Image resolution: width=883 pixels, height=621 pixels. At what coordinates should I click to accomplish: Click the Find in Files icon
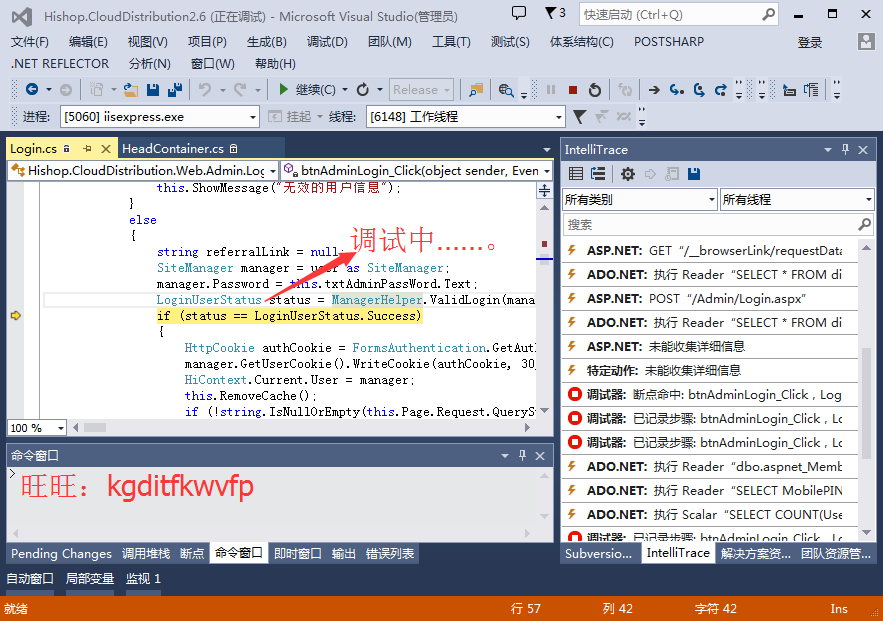476,90
